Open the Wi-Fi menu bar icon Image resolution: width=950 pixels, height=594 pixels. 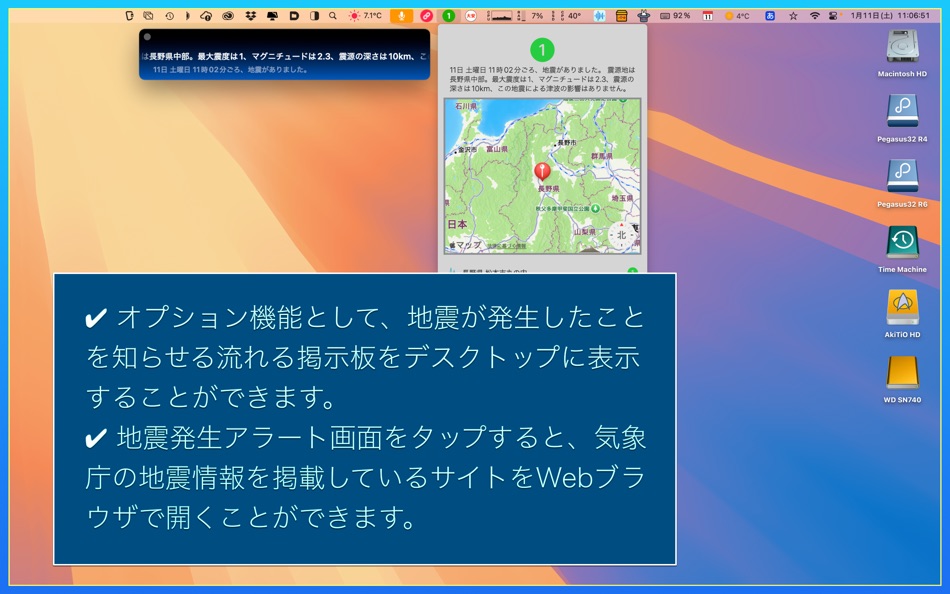[815, 16]
